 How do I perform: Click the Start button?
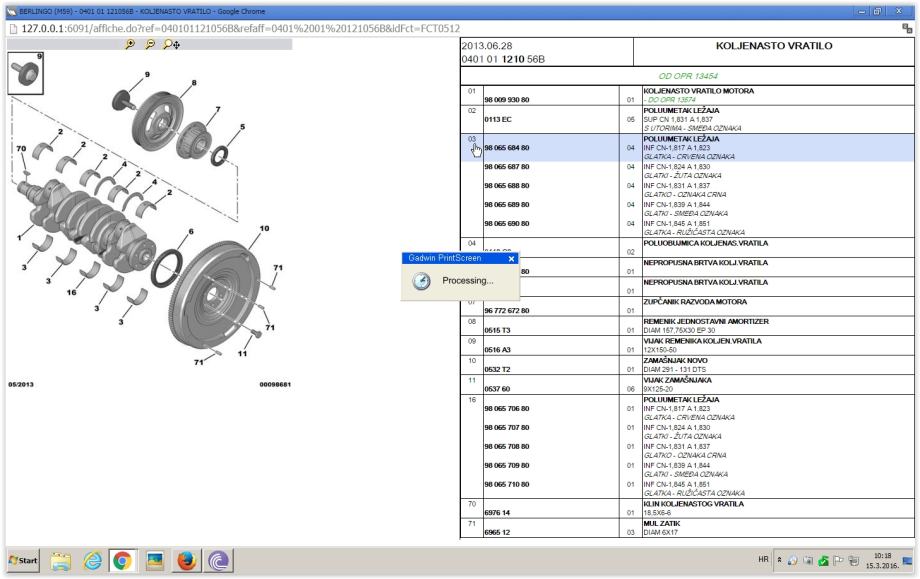tap(20, 562)
